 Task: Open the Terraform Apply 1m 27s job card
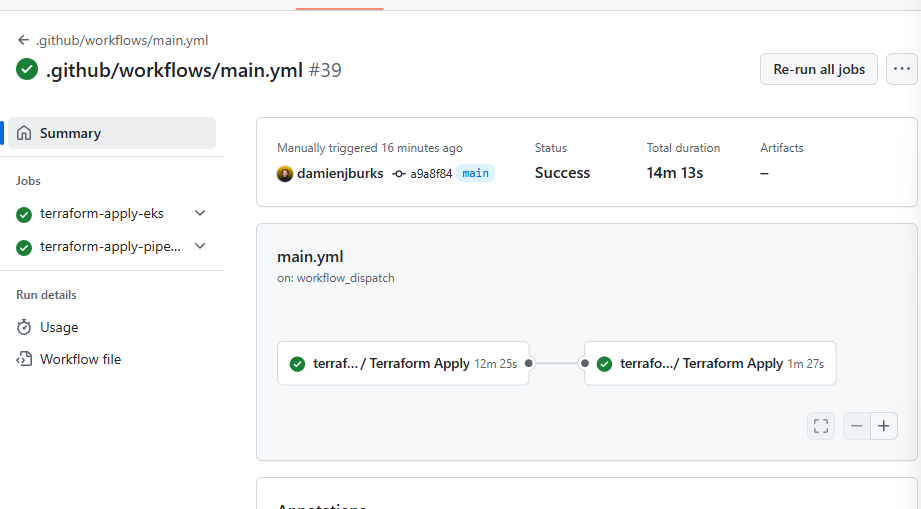click(710, 363)
